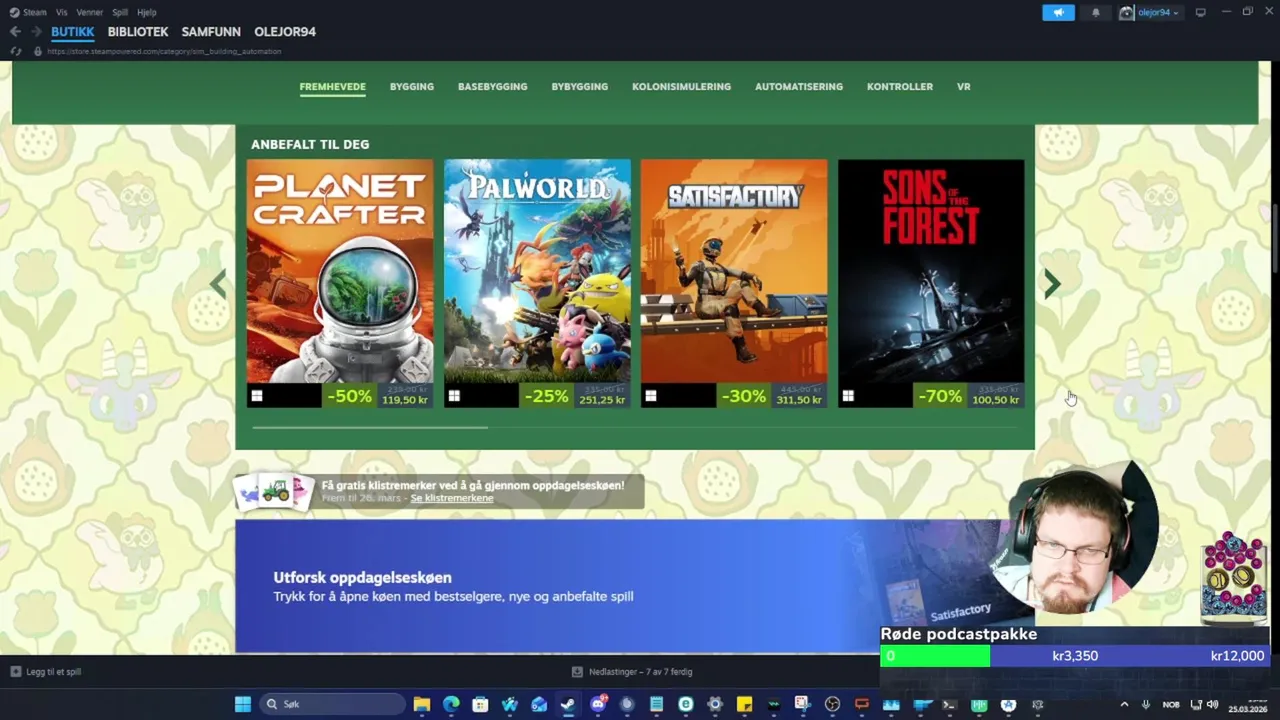The image size is (1280, 720).
Task: Select the KOLONISIMULERING category tab
Action: [x=681, y=87]
